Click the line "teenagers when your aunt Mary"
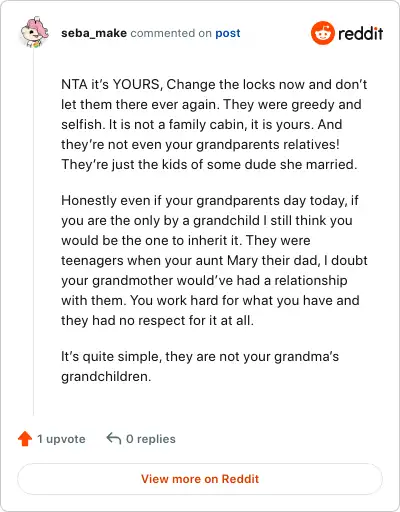 (x=214, y=261)
